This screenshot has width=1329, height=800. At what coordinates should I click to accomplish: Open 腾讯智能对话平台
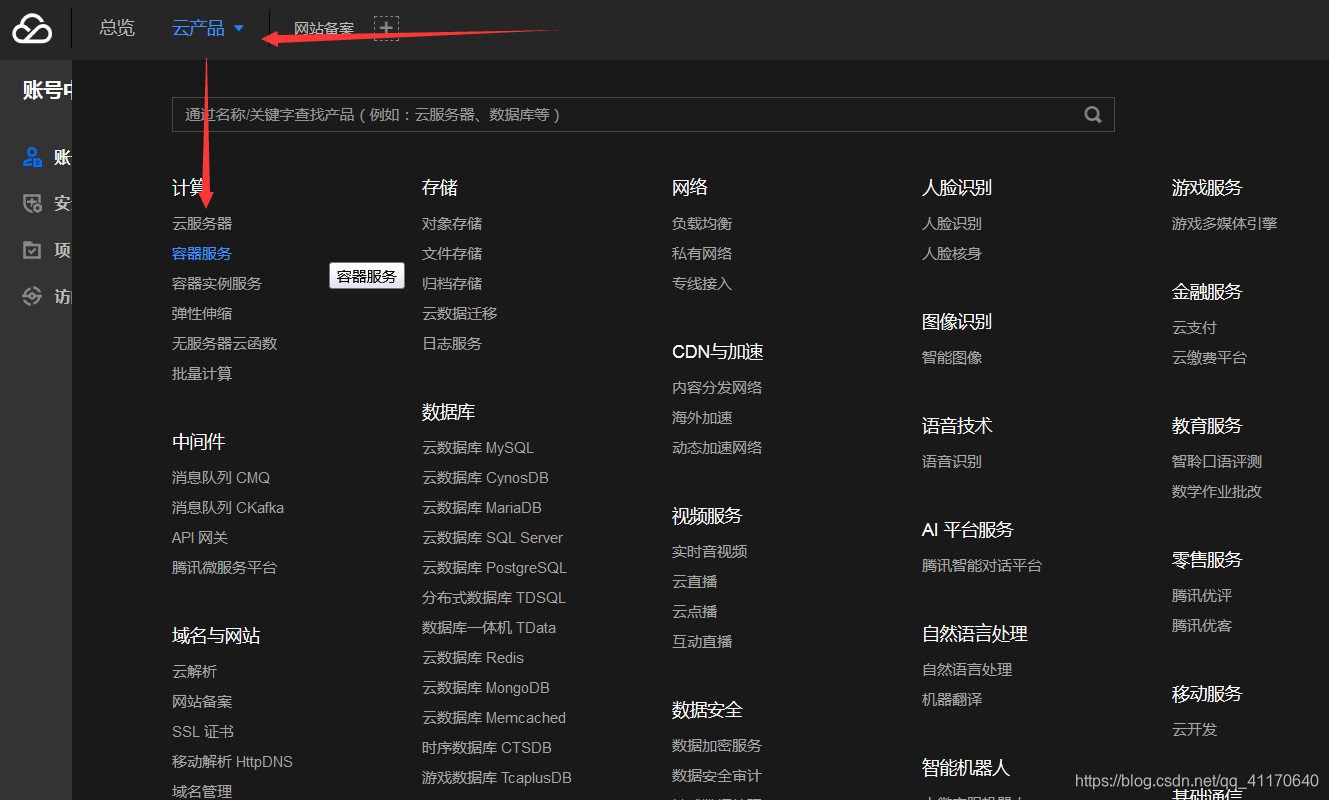point(982,566)
